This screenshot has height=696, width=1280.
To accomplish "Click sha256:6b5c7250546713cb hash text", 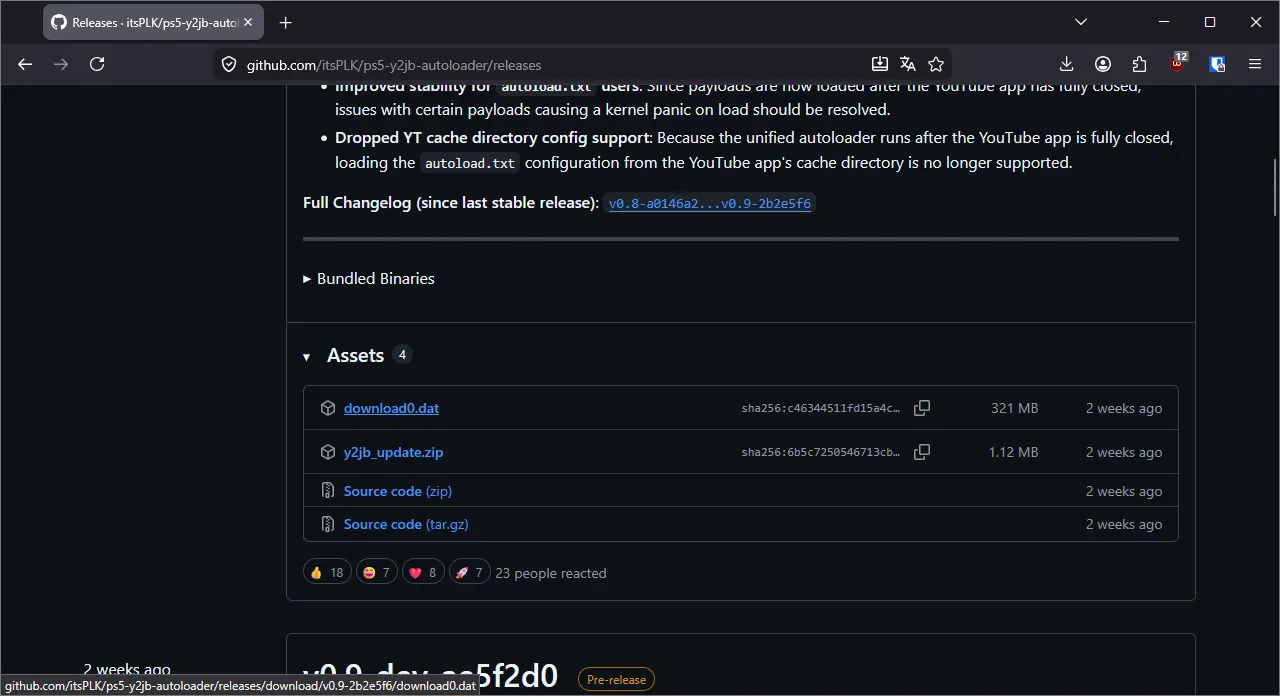I will 821,452.
